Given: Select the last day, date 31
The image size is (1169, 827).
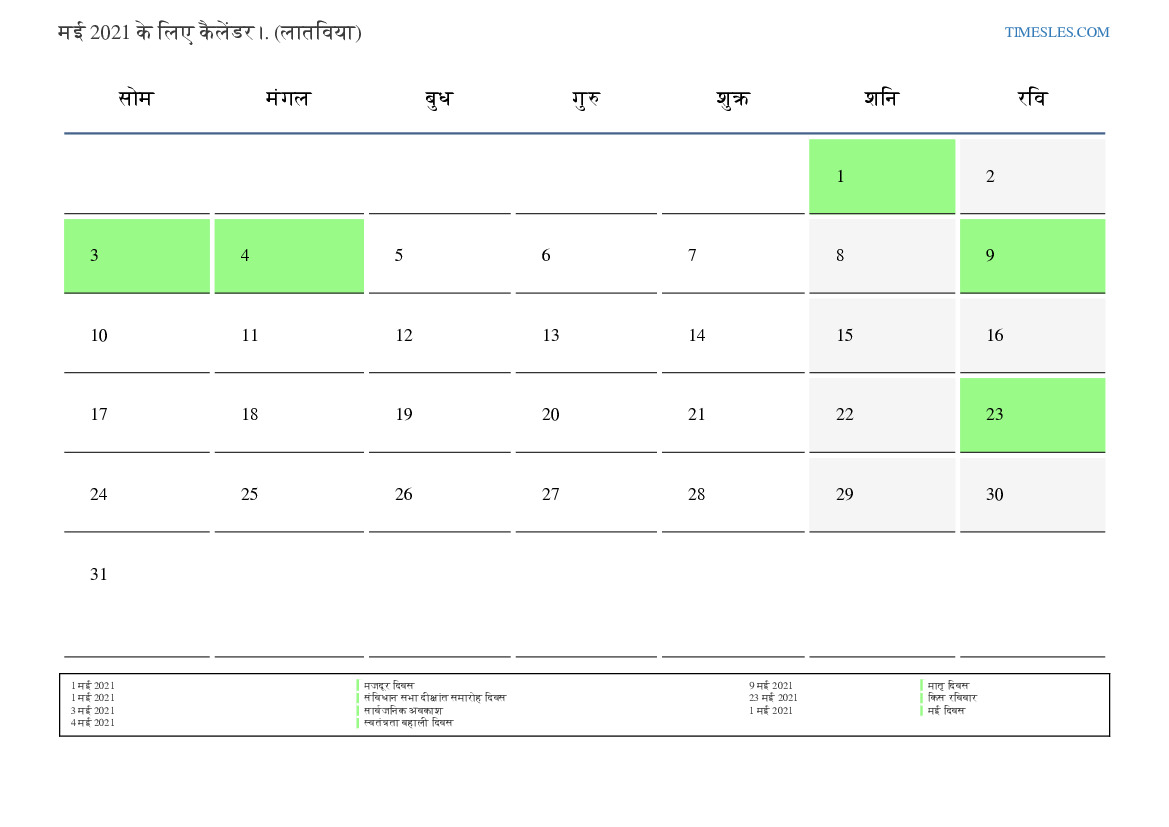Looking at the screenshot, I should click(x=136, y=574).
